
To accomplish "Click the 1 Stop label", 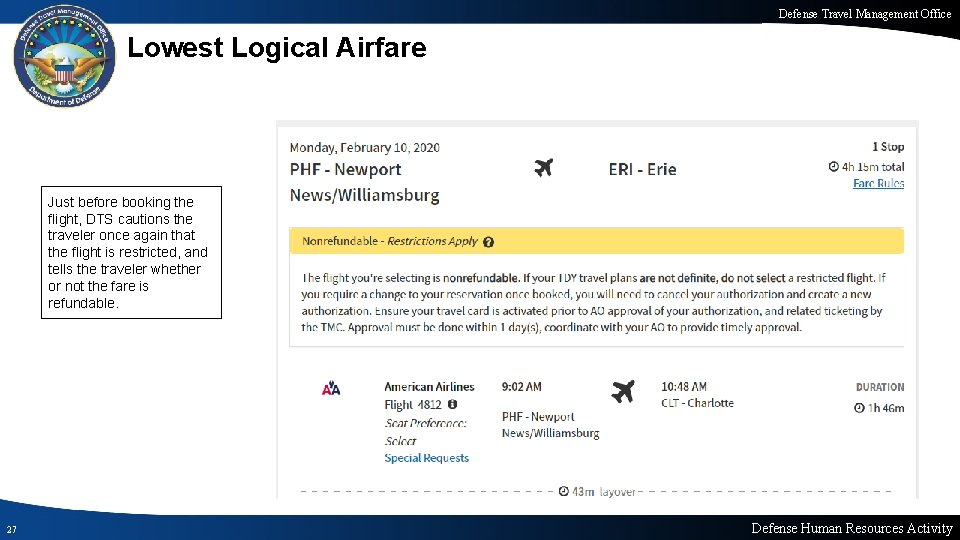I will (887, 147).
